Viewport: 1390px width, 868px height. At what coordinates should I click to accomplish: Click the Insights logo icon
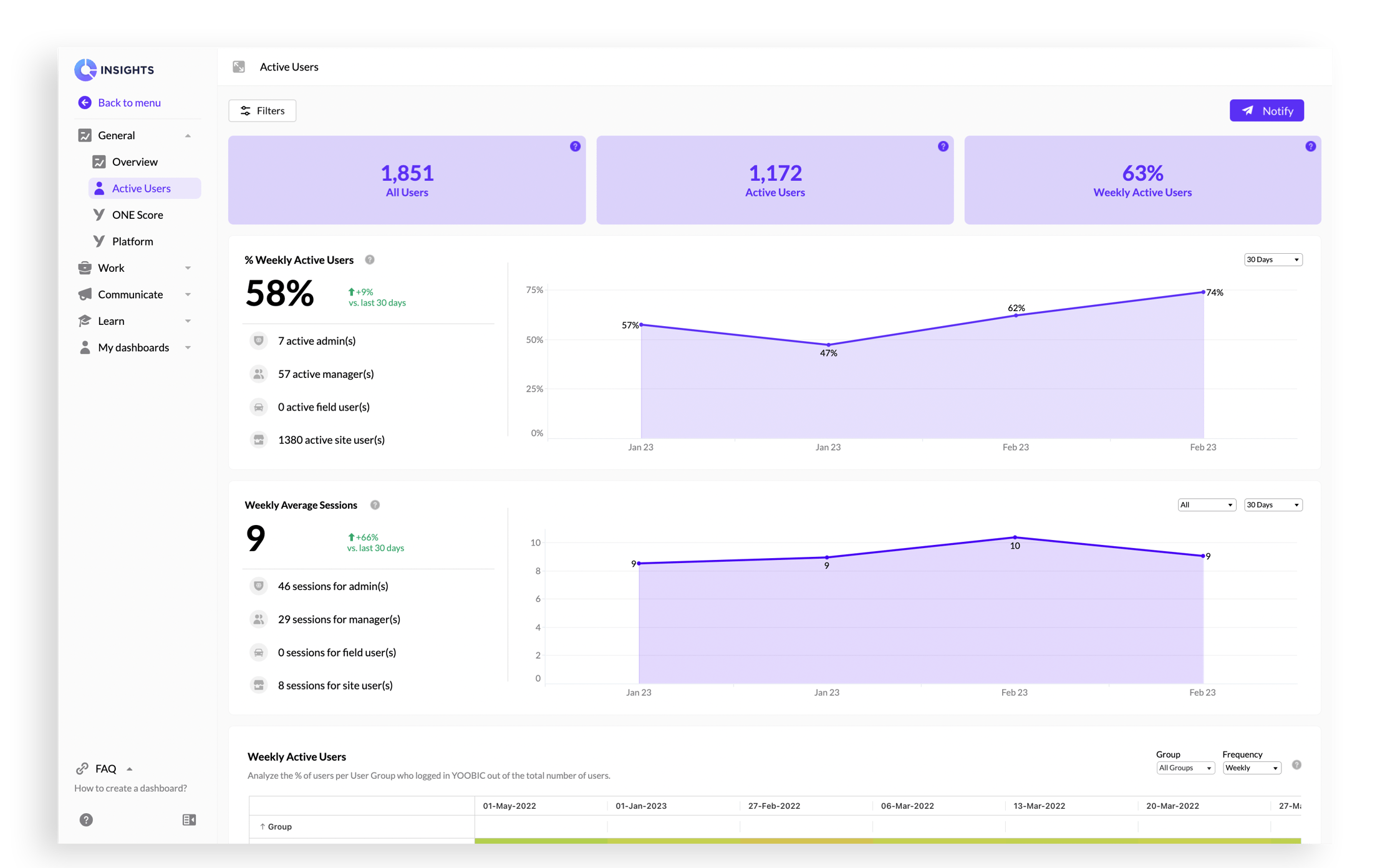tap(85, 70)
